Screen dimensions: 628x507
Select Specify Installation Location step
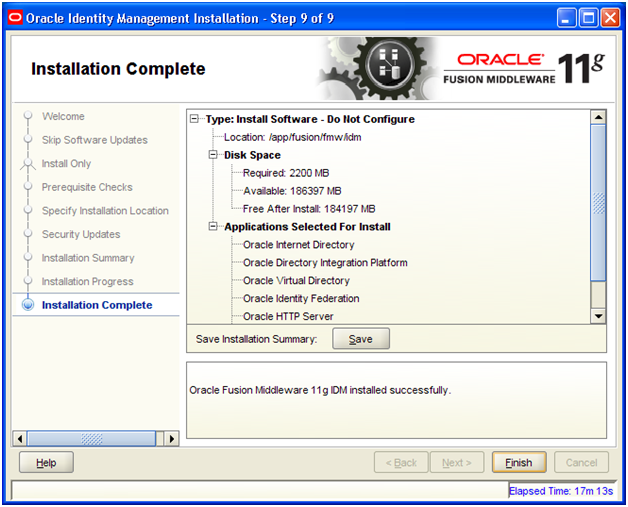click(105, 211)
